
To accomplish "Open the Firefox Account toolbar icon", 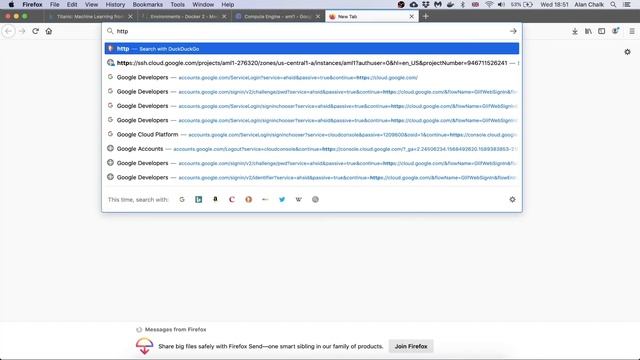I will click(615, 31).
